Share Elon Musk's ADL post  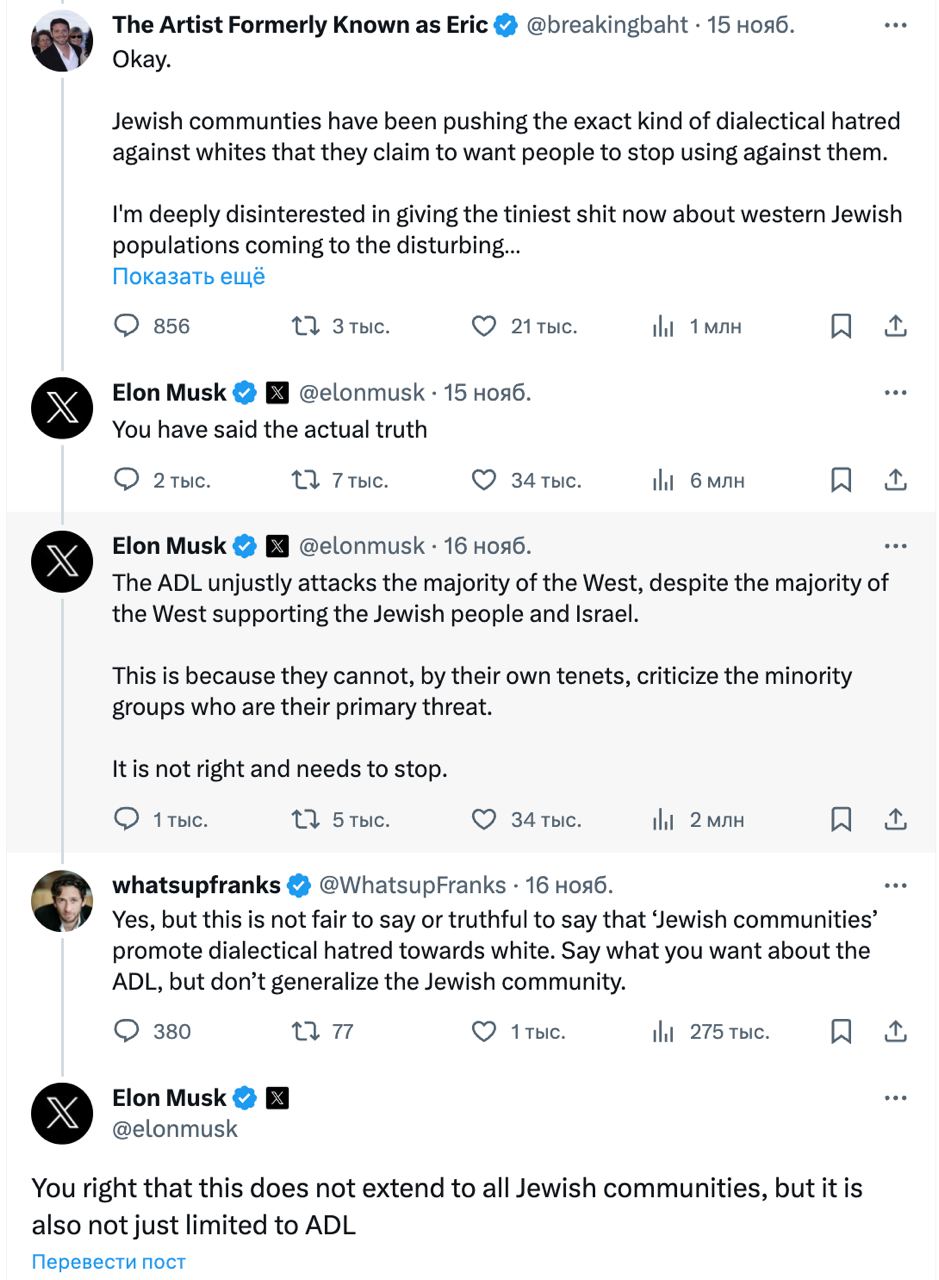coord(895,819)
